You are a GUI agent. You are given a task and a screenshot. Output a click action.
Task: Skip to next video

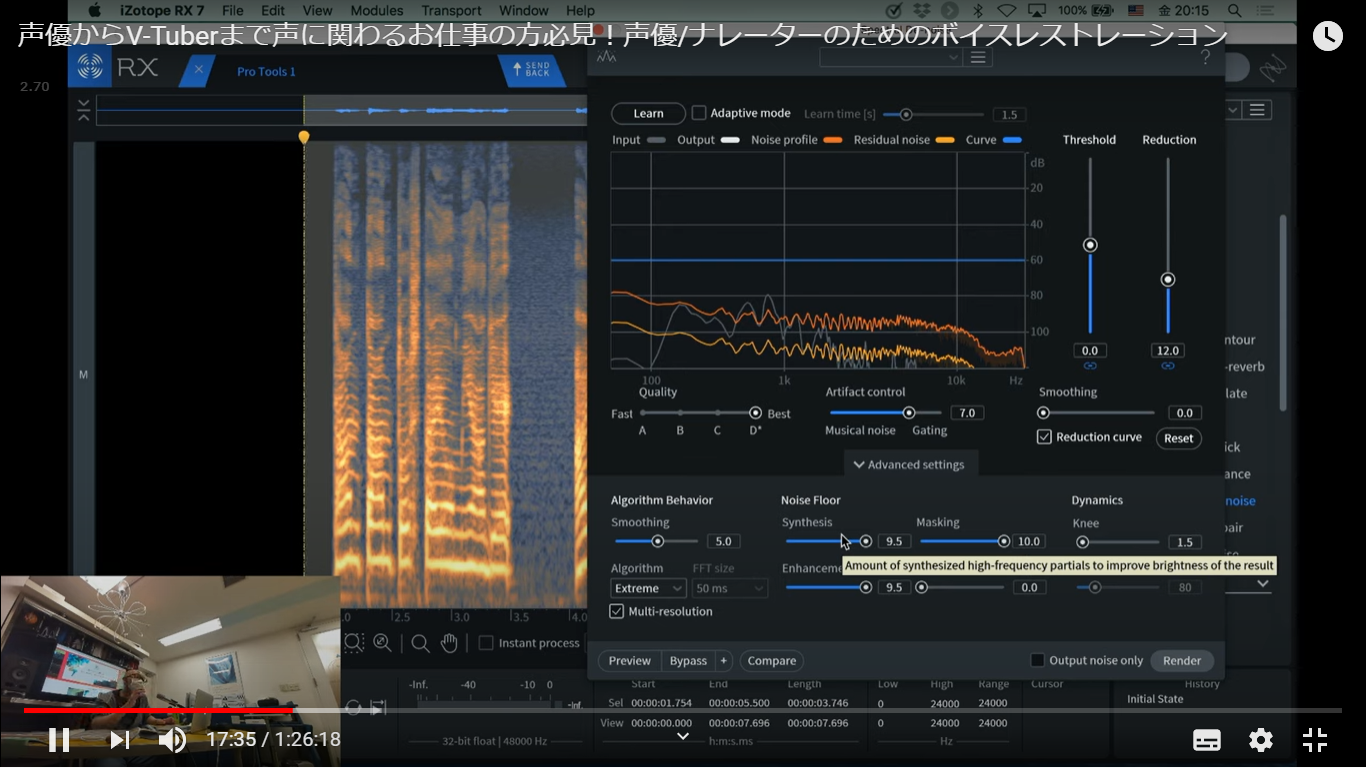click(x=120, y=740)
